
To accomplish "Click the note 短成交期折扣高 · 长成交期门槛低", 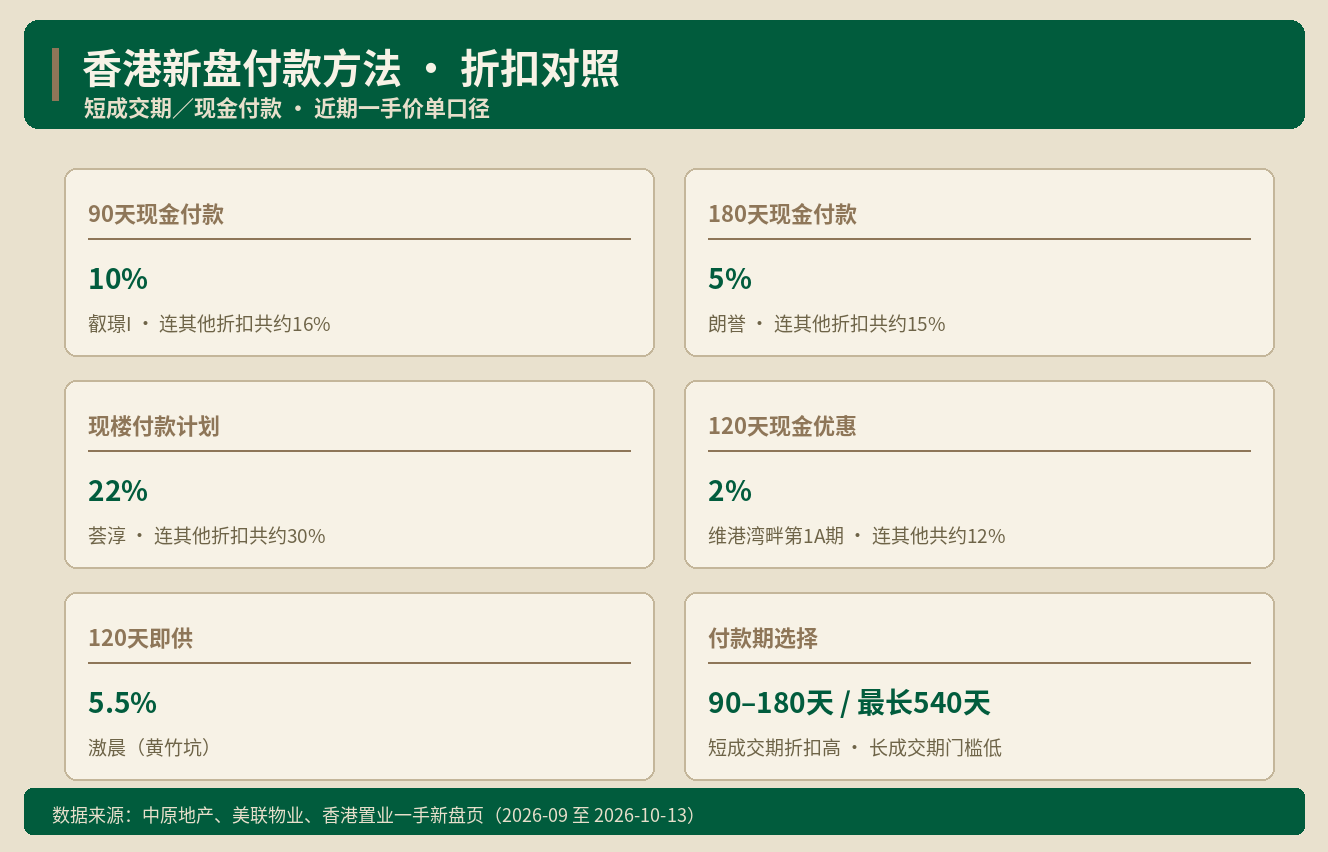I will point(855,748).
